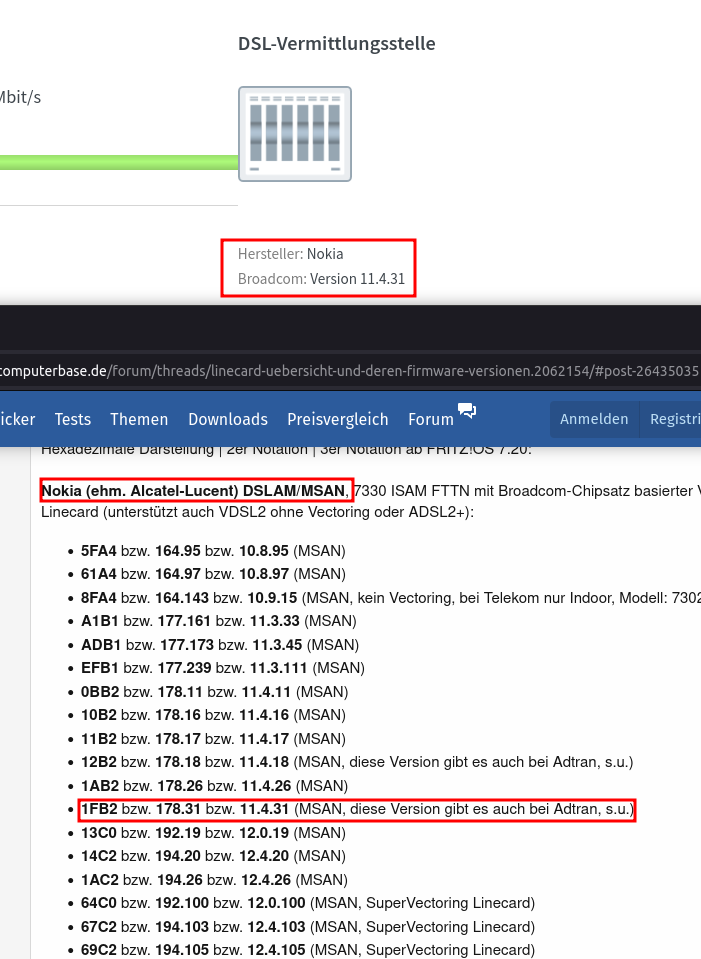
Task: Select the 67C2 bzw. 194.103 SuperVectoring entry
Action: pyautogui.click(x=308, y=927)
